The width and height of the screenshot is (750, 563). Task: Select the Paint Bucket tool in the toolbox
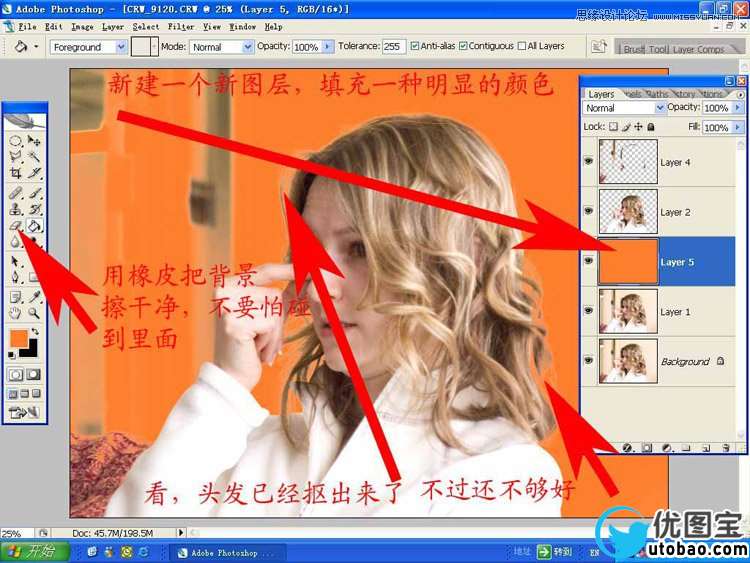click(x=34, y=225)
